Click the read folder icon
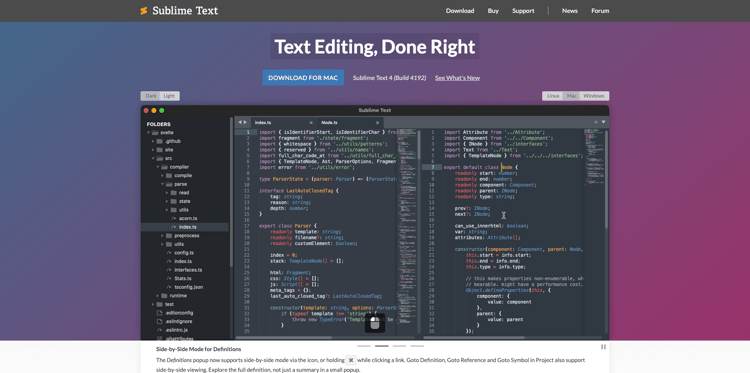This screenshot has width=750, height=373. (173, 193)
